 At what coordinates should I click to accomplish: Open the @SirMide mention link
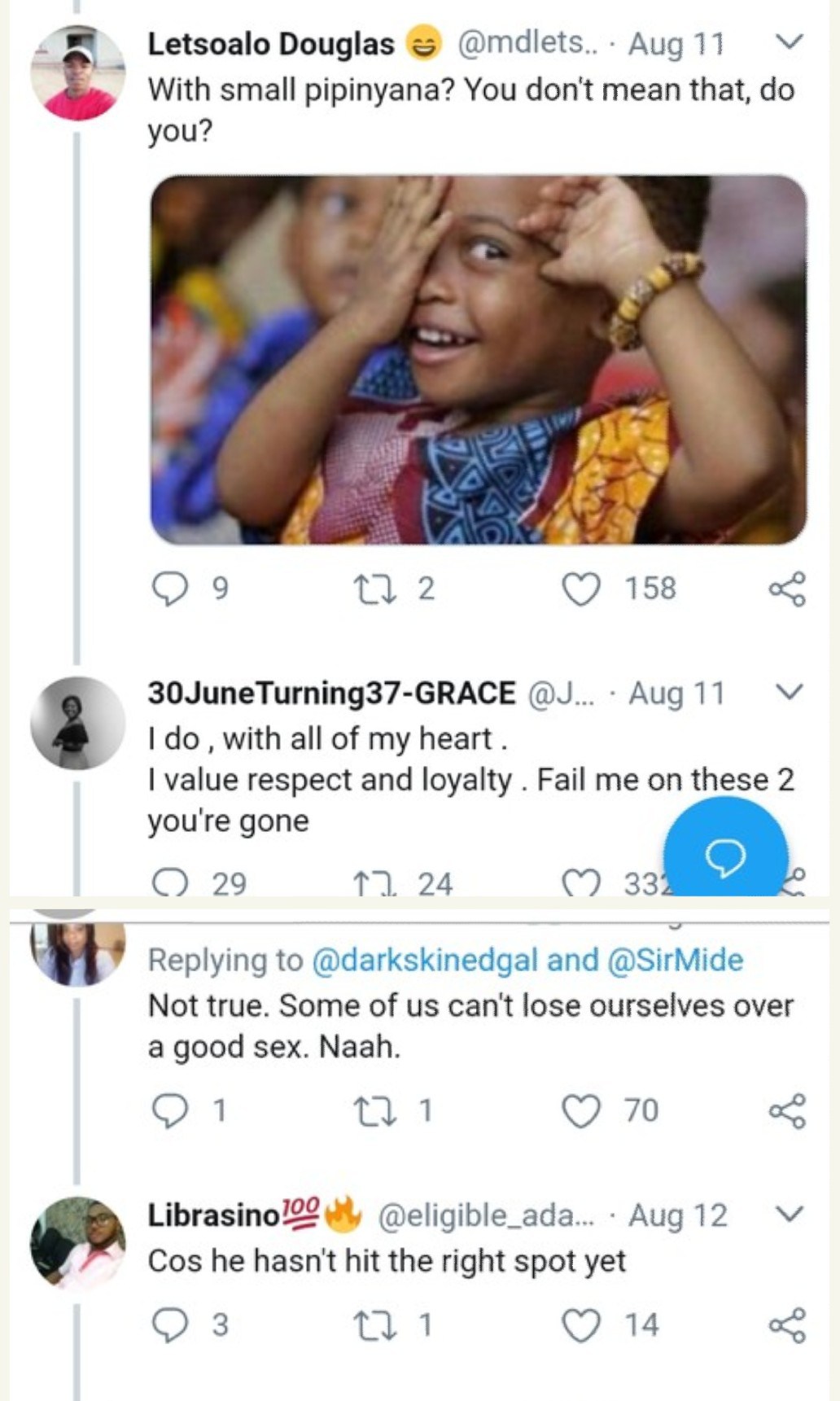point(675,960)
